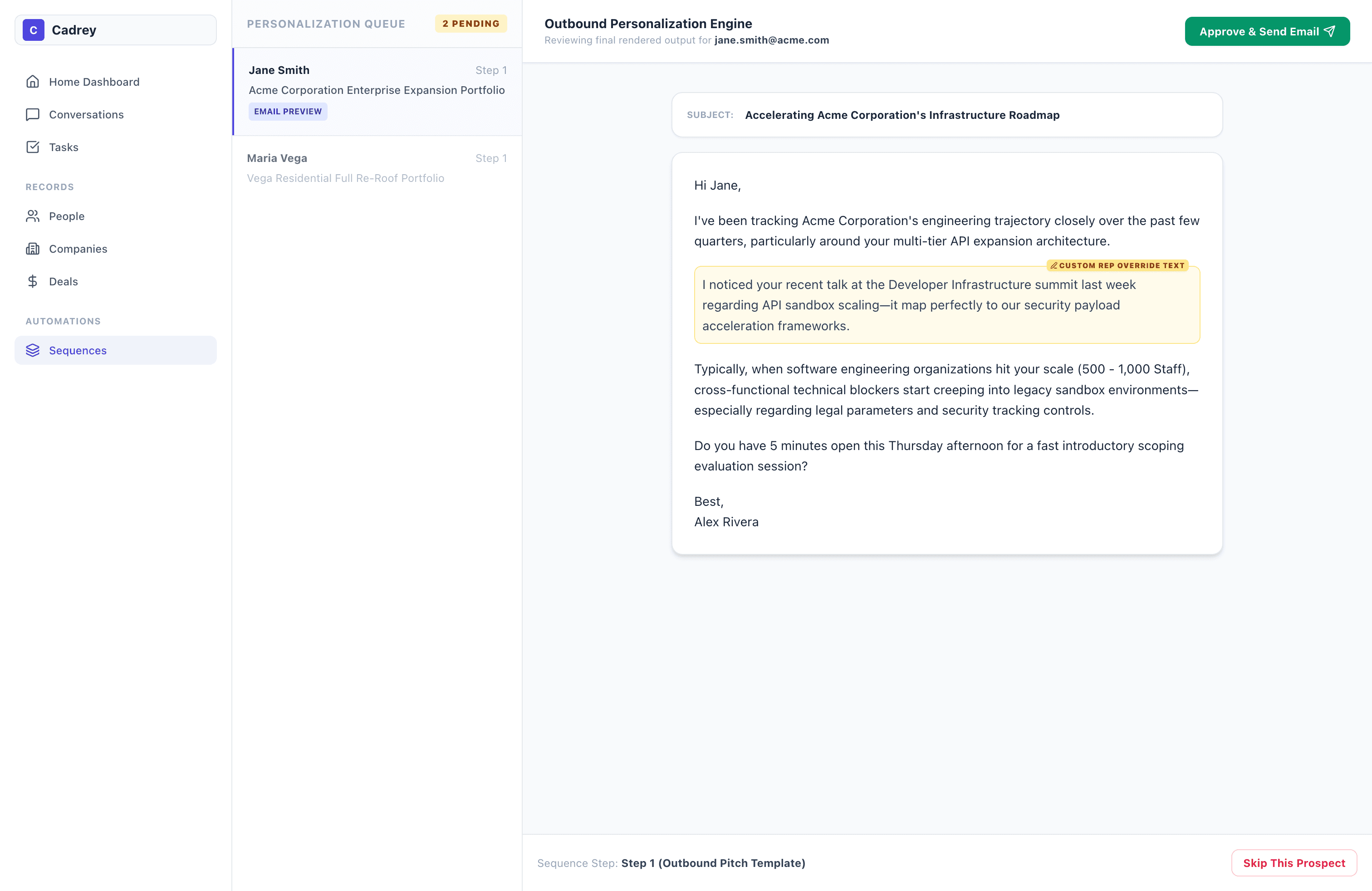This screenshot has height=891, width=1372.
Task: Click the Deals dollar sign icon
Action: (33, 281)
